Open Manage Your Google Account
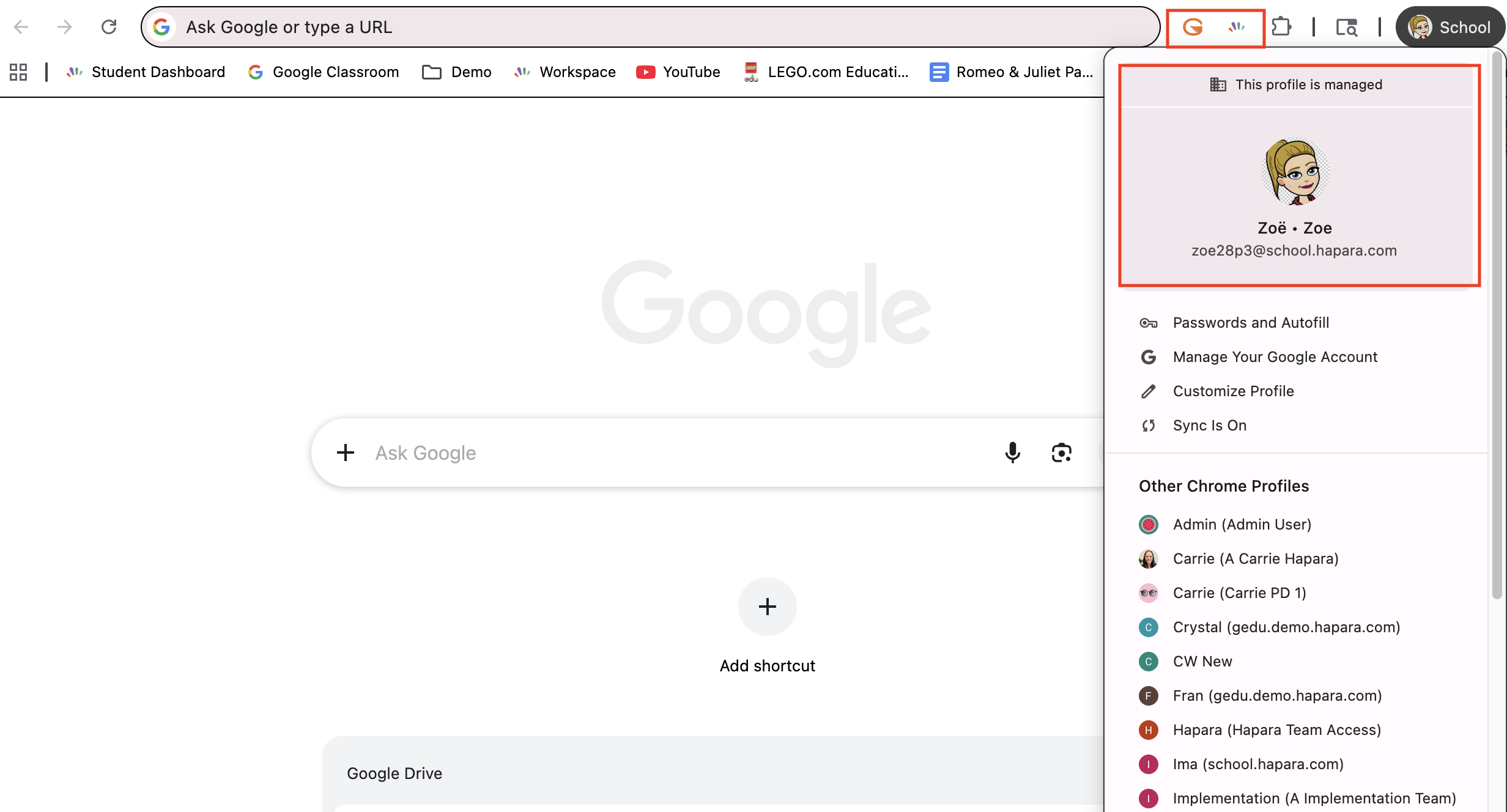This screenshot has width=1507, height=812. coord(1296,357)
